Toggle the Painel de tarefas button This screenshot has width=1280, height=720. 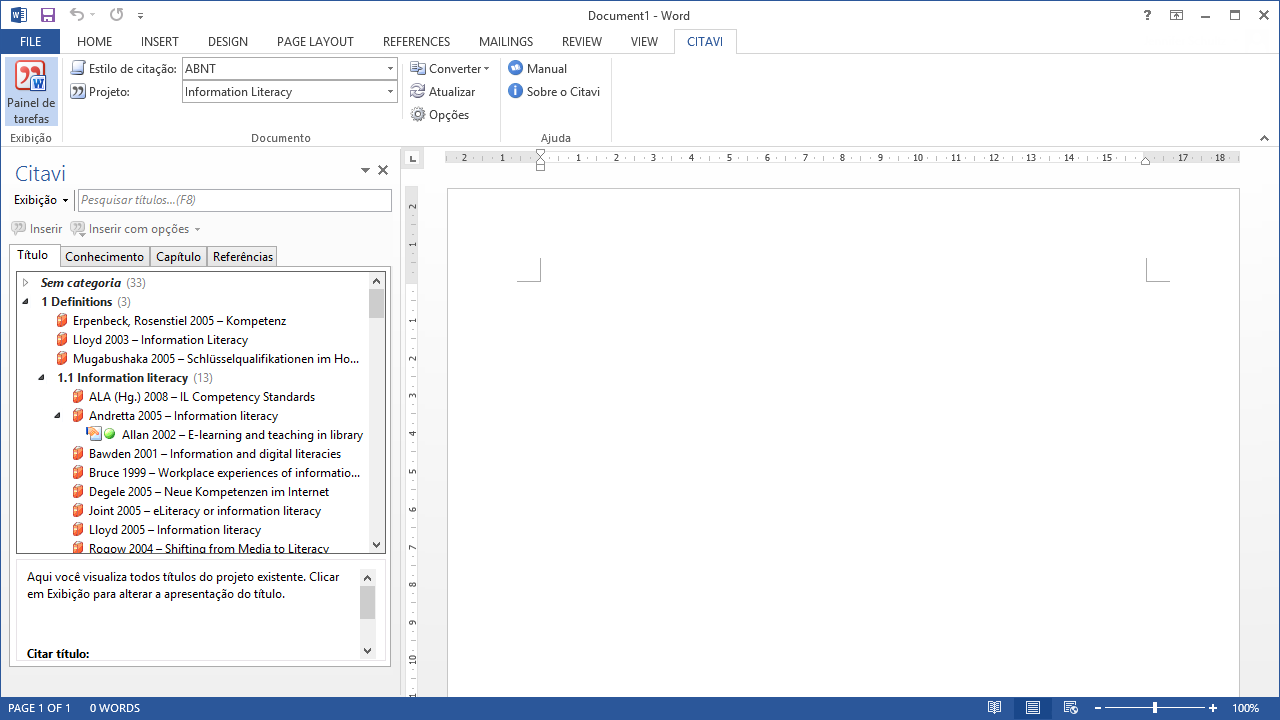pyautogui.click(x=31, y=92)
